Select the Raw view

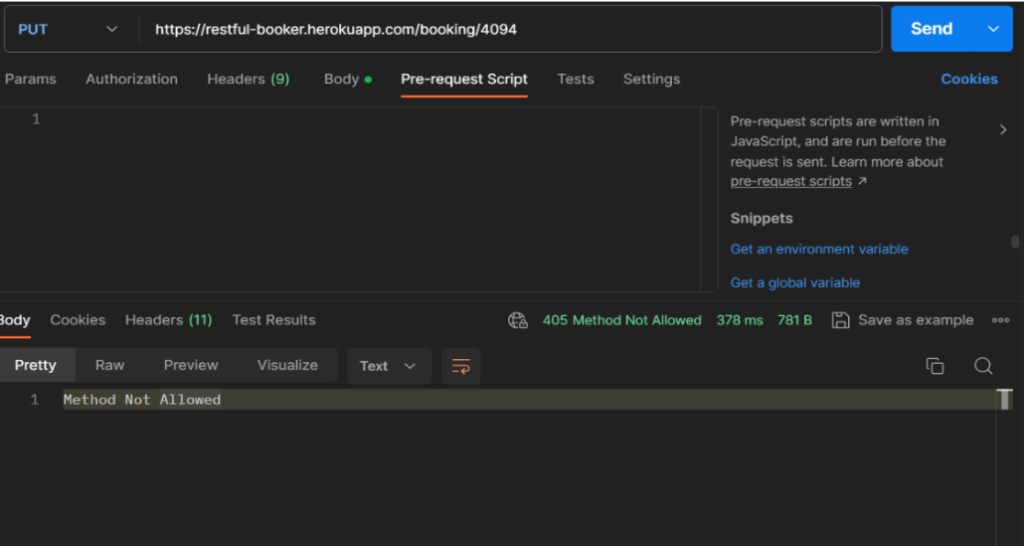click(110, 365)
